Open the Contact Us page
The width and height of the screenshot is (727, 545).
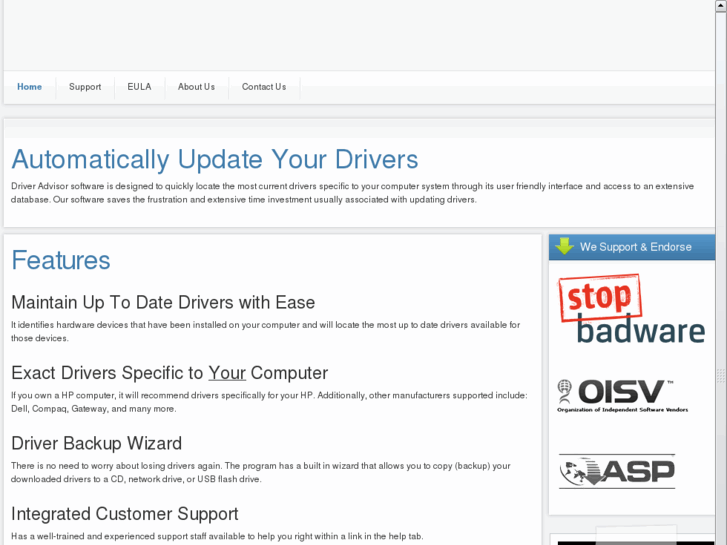264,87
